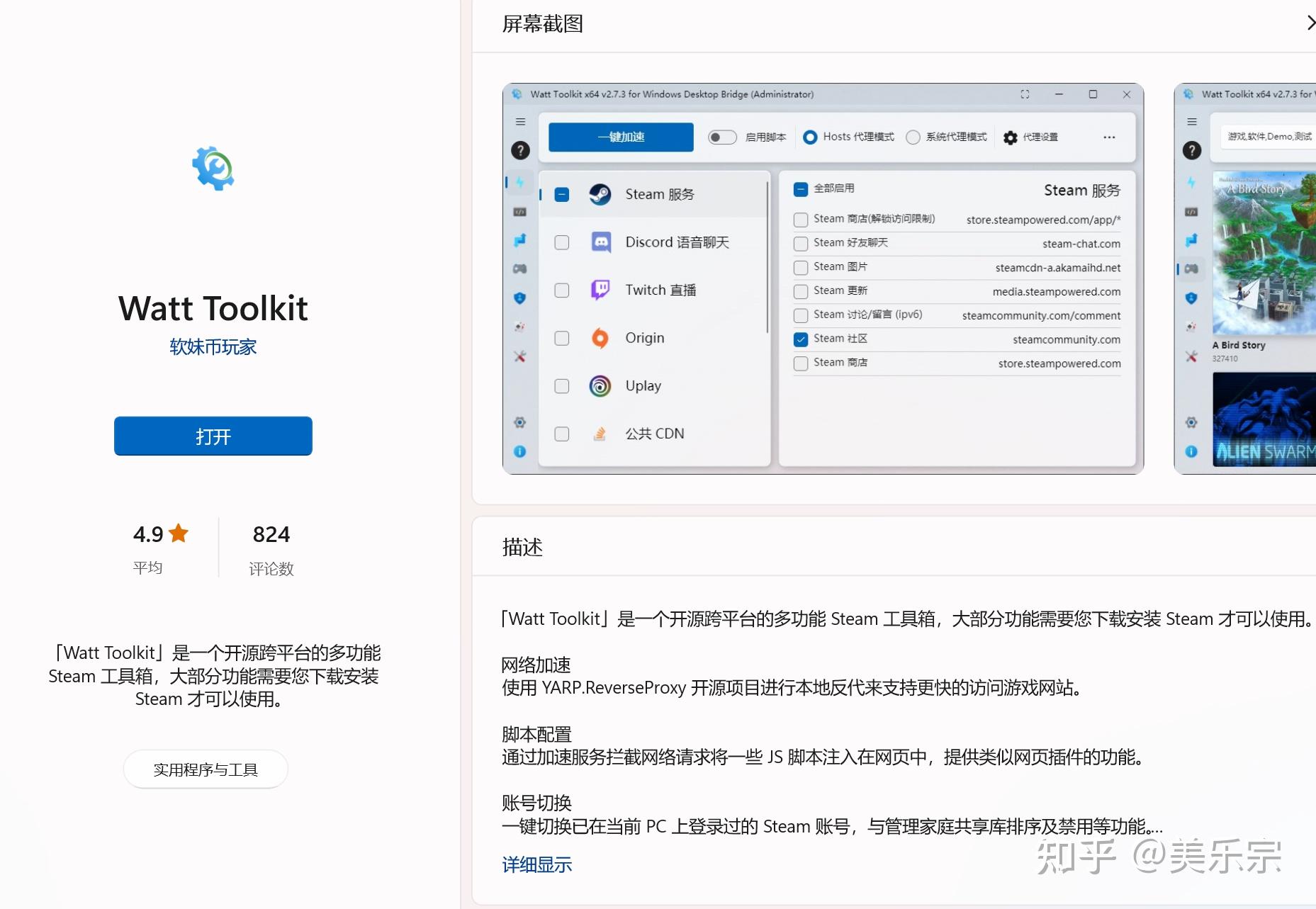Viewport: 1316px width, 909px height.
Task: Open the shield authenticator icon in first screenshot
Action: pos(519,298)
